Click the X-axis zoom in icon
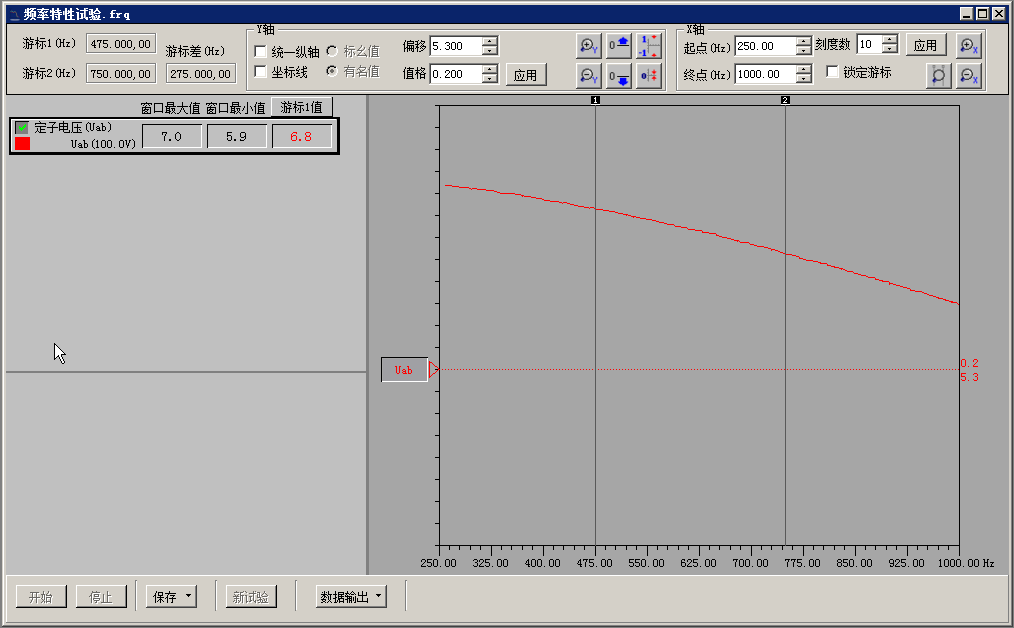 [968, 46]
